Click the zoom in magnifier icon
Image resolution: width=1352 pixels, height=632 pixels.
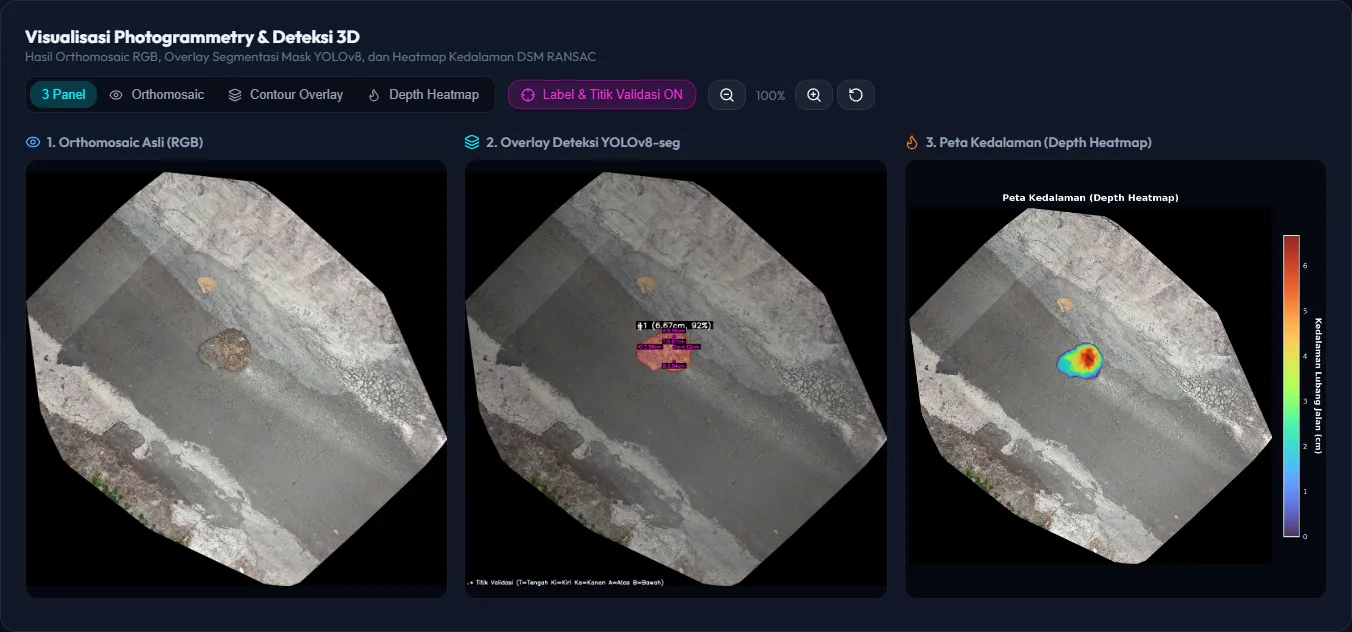(814, 95)
